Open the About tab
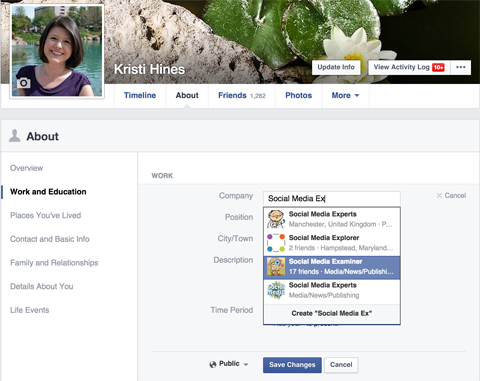This screenshot has width=480, height=381. 187,96
